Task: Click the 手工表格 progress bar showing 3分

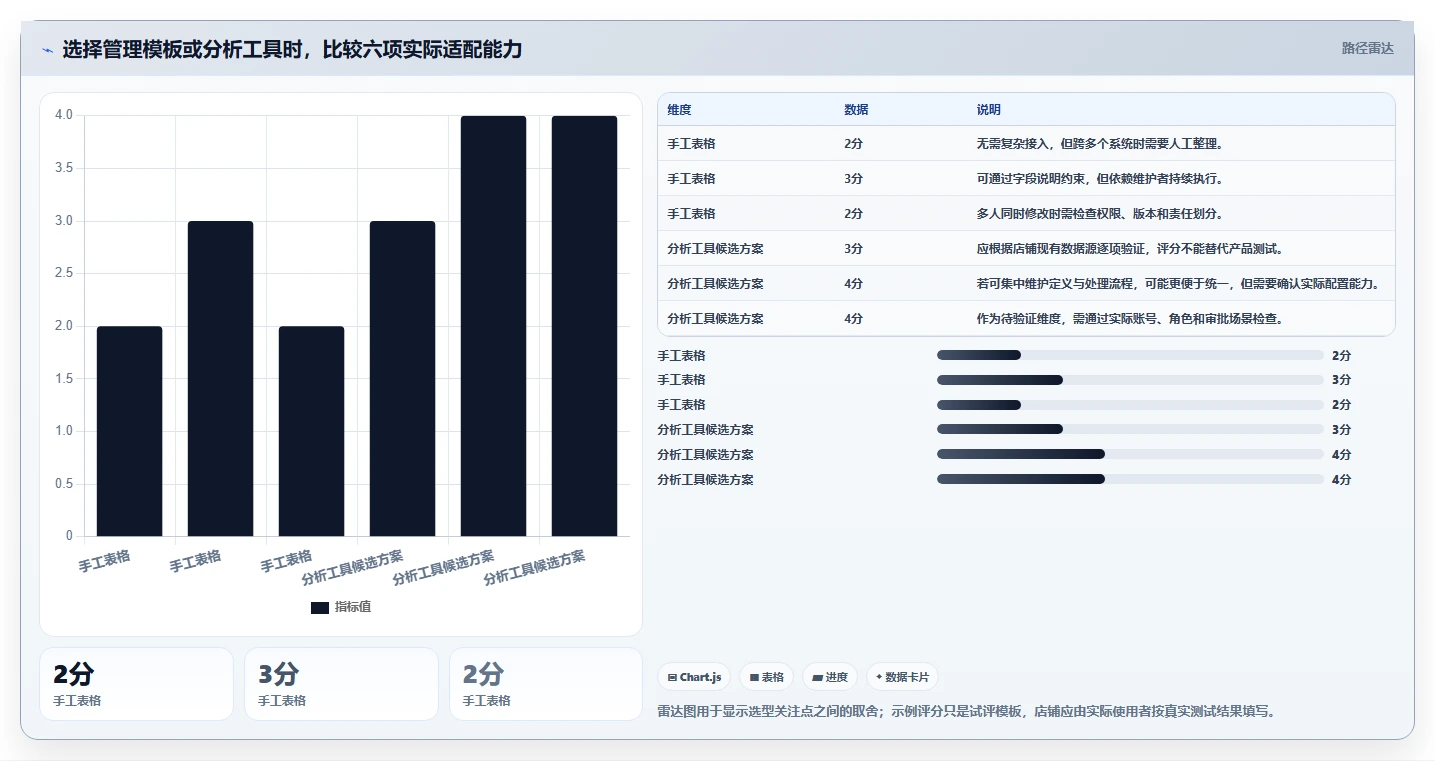Action: [x=1130, y=380]
